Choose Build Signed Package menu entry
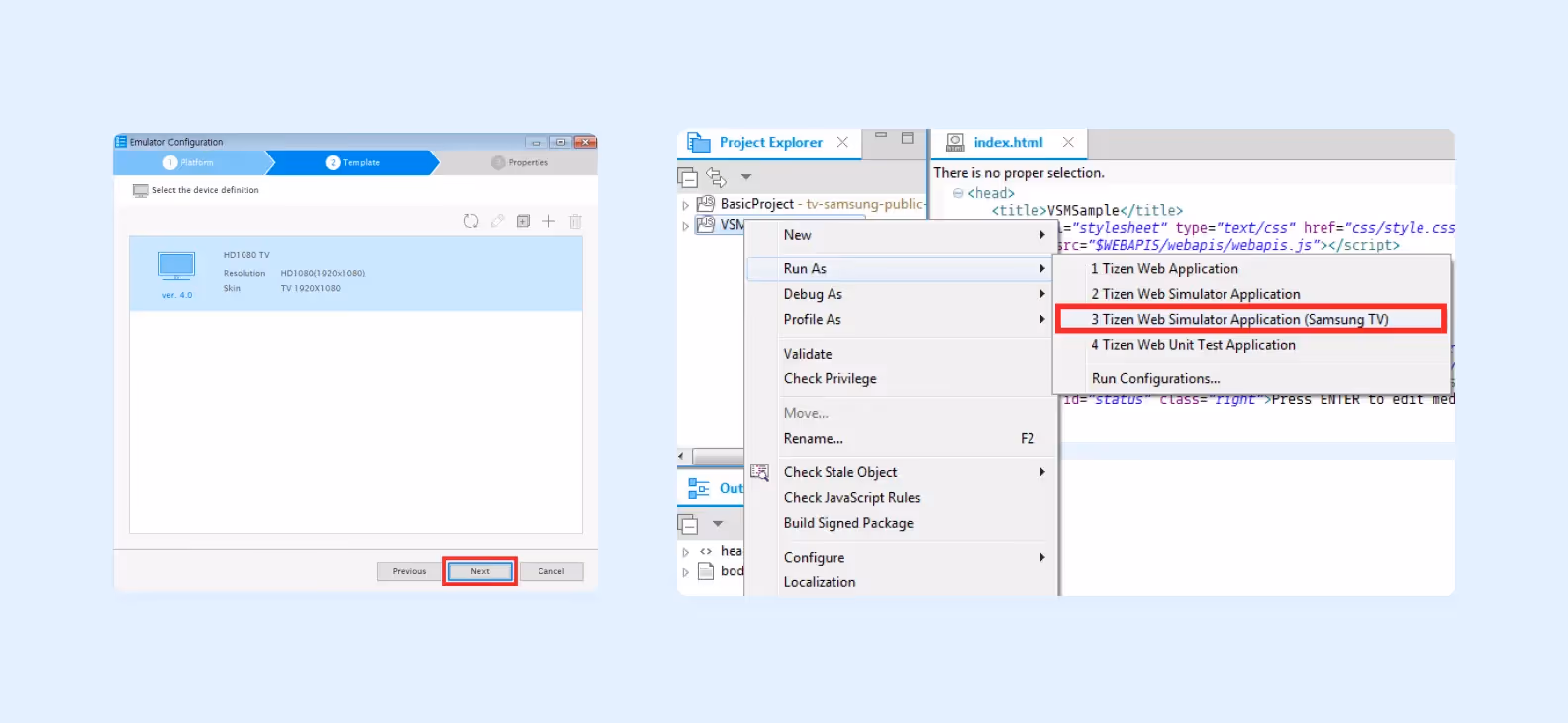Image resolution: width=1568 pixels, height=723 pixels. click(899, 523)
